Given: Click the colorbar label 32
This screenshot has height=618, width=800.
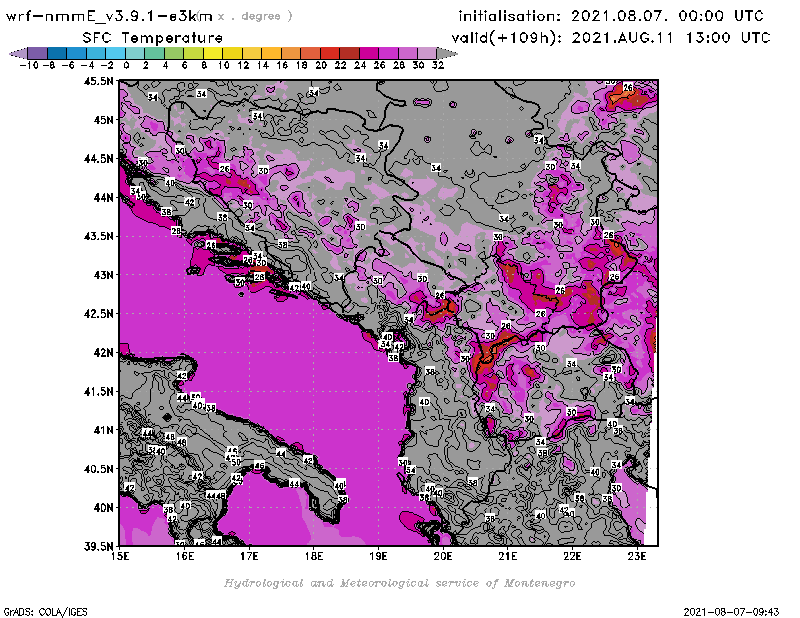Looking at the screenshot, I should (x=438, y=66).
